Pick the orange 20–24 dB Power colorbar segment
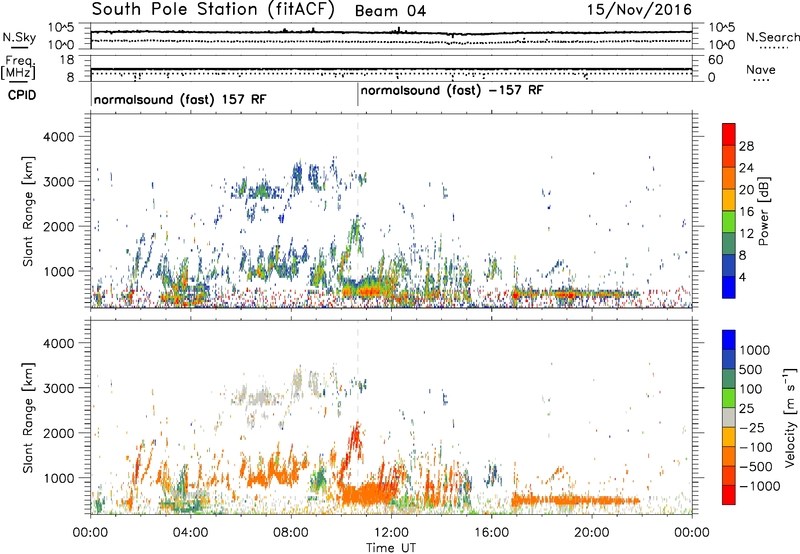The image size is (800, 554). coord(729,178)
